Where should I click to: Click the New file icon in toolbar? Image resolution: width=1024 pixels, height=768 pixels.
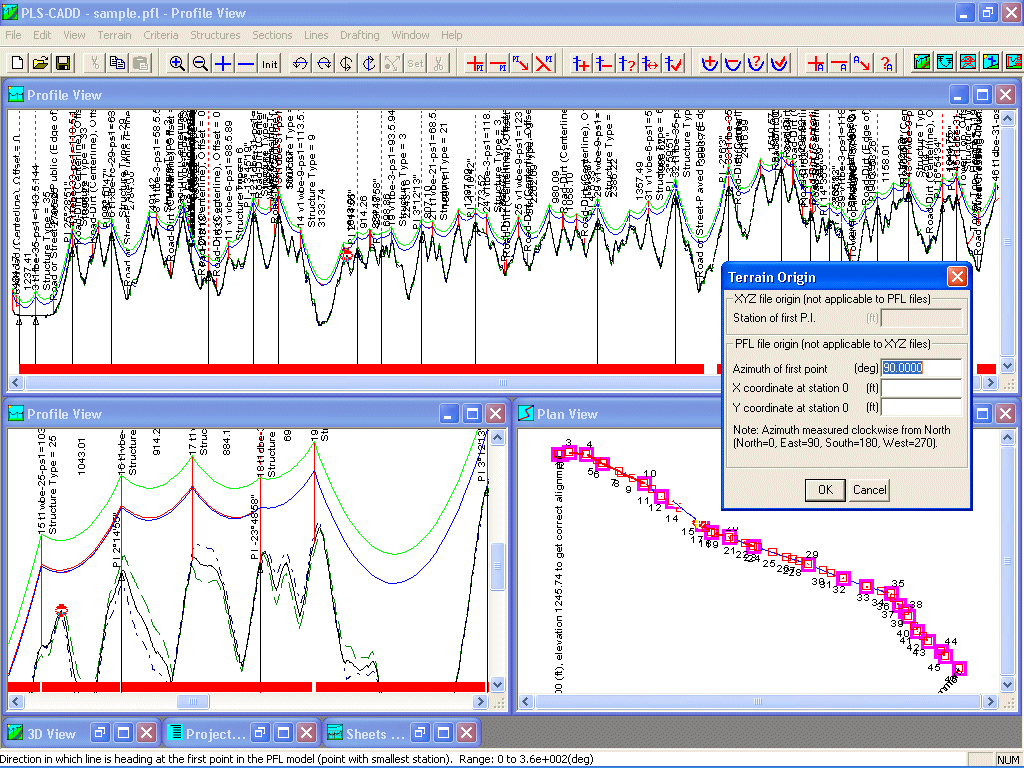click(18, 63)
